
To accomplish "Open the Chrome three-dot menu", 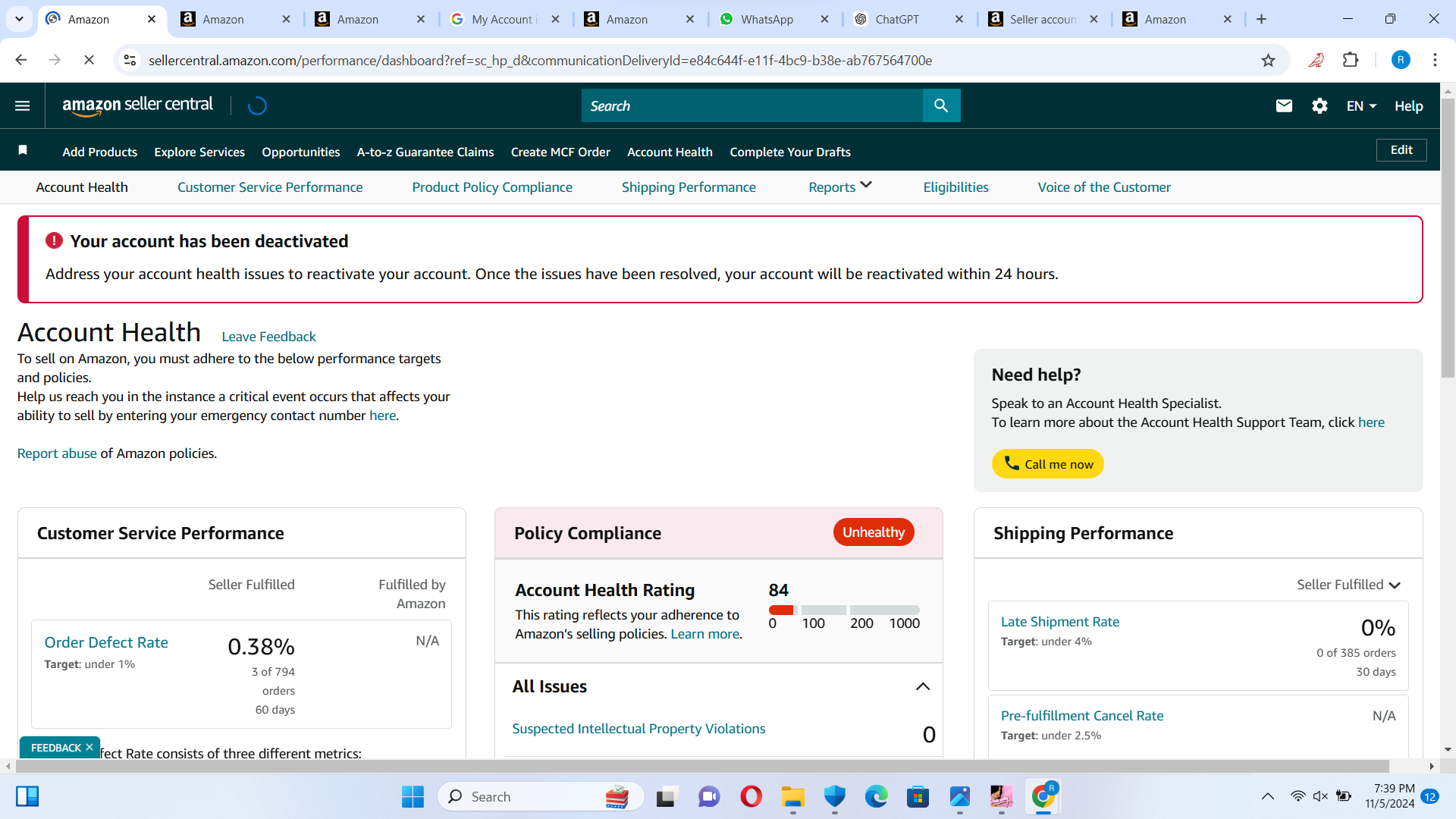I will click(x=1435, y=60).
